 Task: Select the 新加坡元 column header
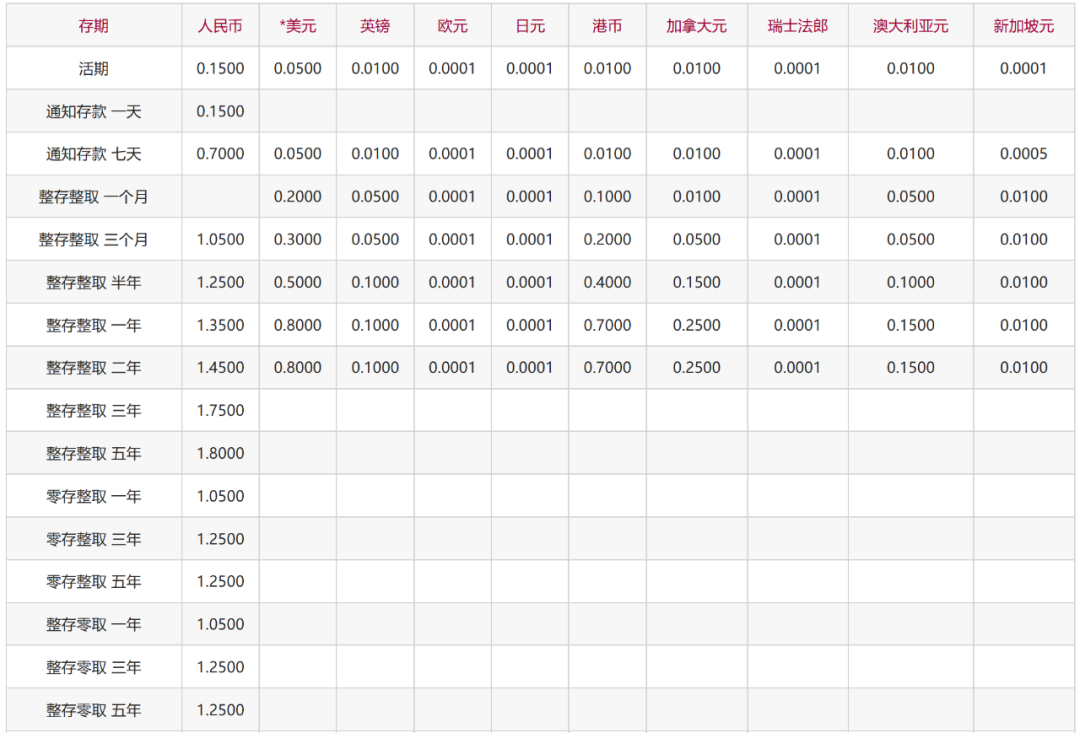[x=1024, y=26]
